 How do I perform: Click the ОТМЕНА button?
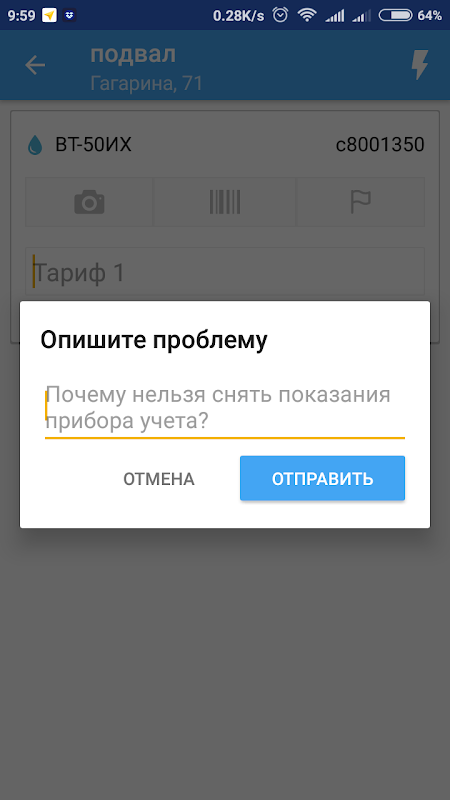(159, 479)
